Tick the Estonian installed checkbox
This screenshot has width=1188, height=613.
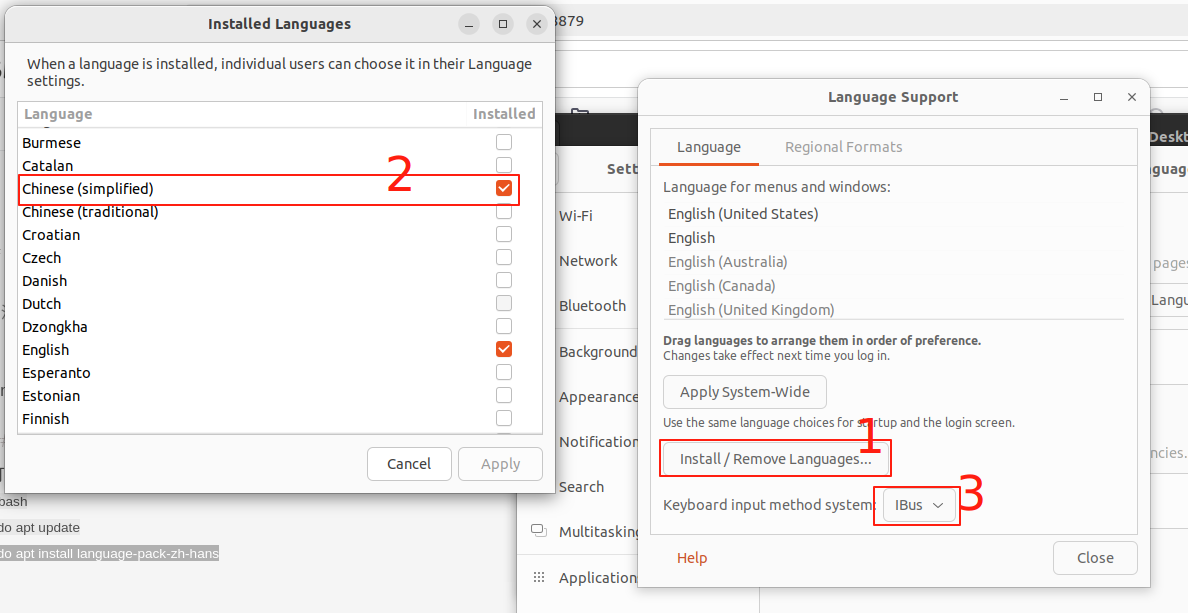pos(504,396)
